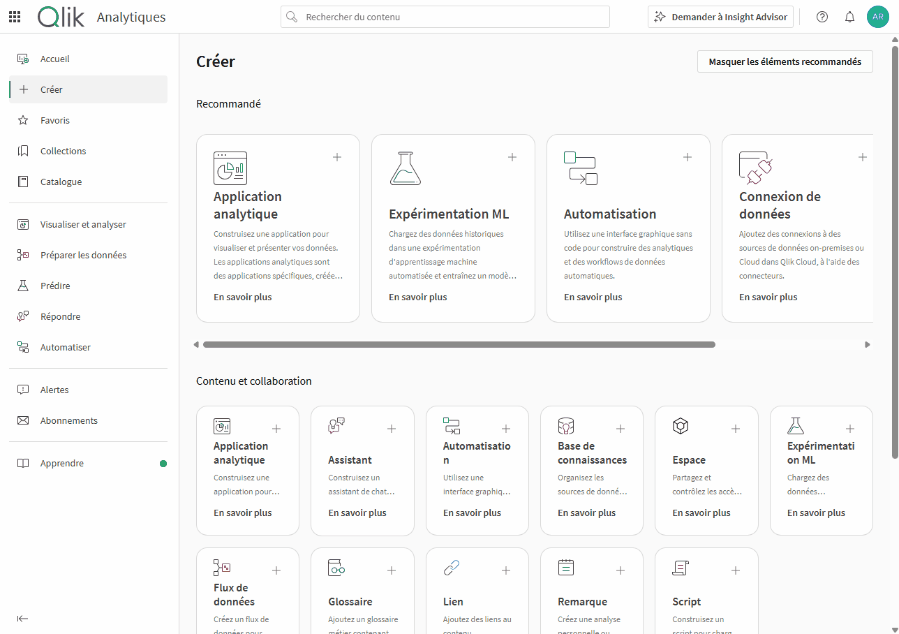This screenshot has width=899, height=634.
Task: Go to Catalogue in the sidebar
Action: (x=60, y=182)
